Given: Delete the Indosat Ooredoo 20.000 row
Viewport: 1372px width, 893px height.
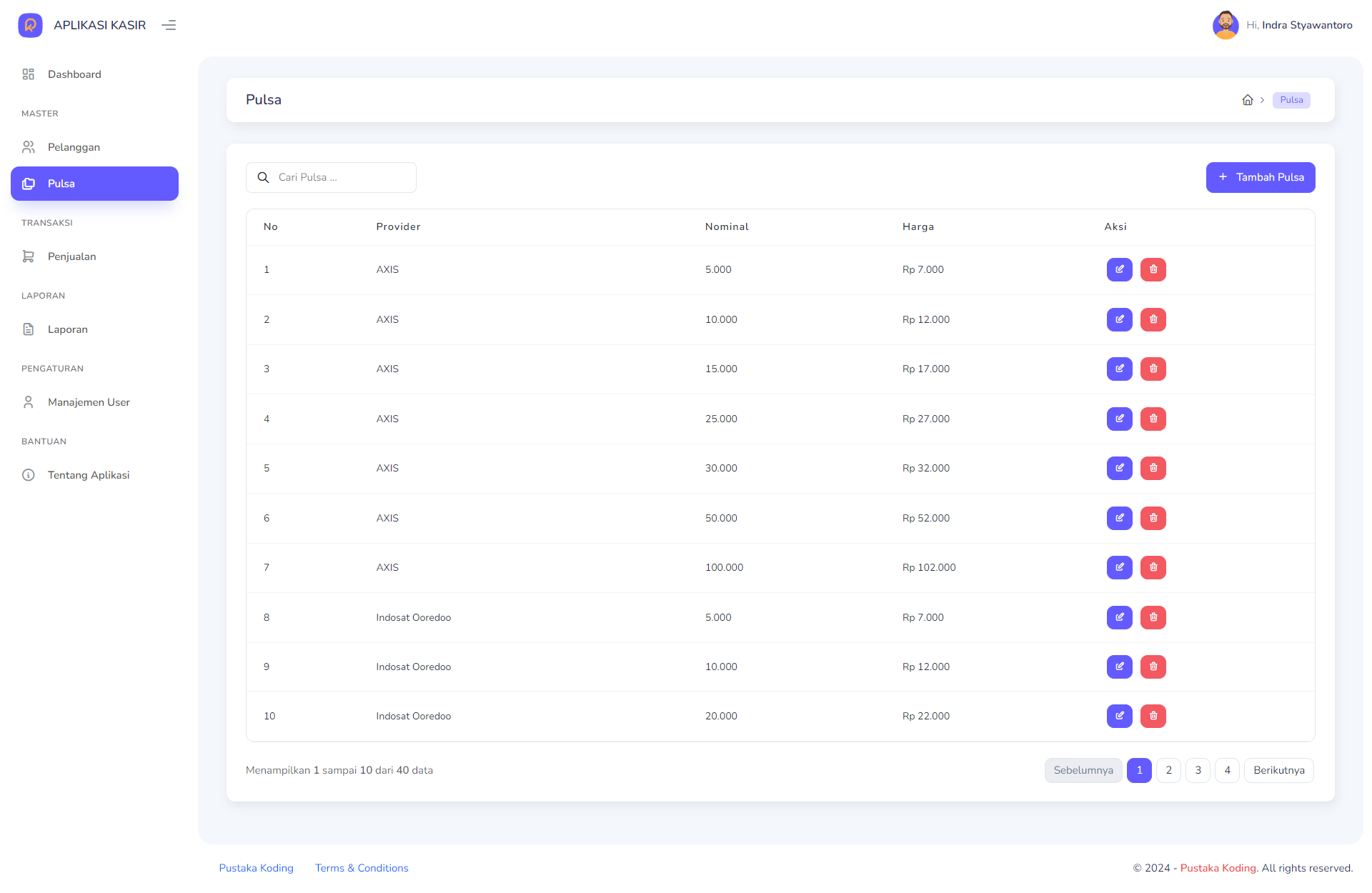Looking at the screenshot, I should pos(1153,716).
